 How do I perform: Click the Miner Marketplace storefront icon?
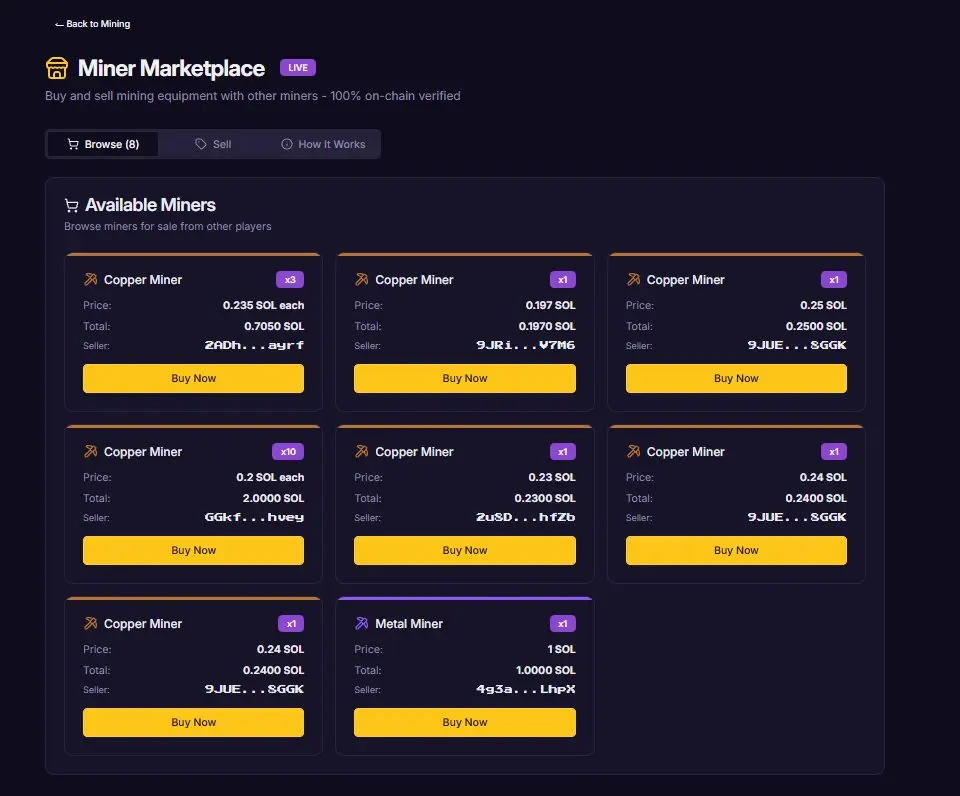57,68
